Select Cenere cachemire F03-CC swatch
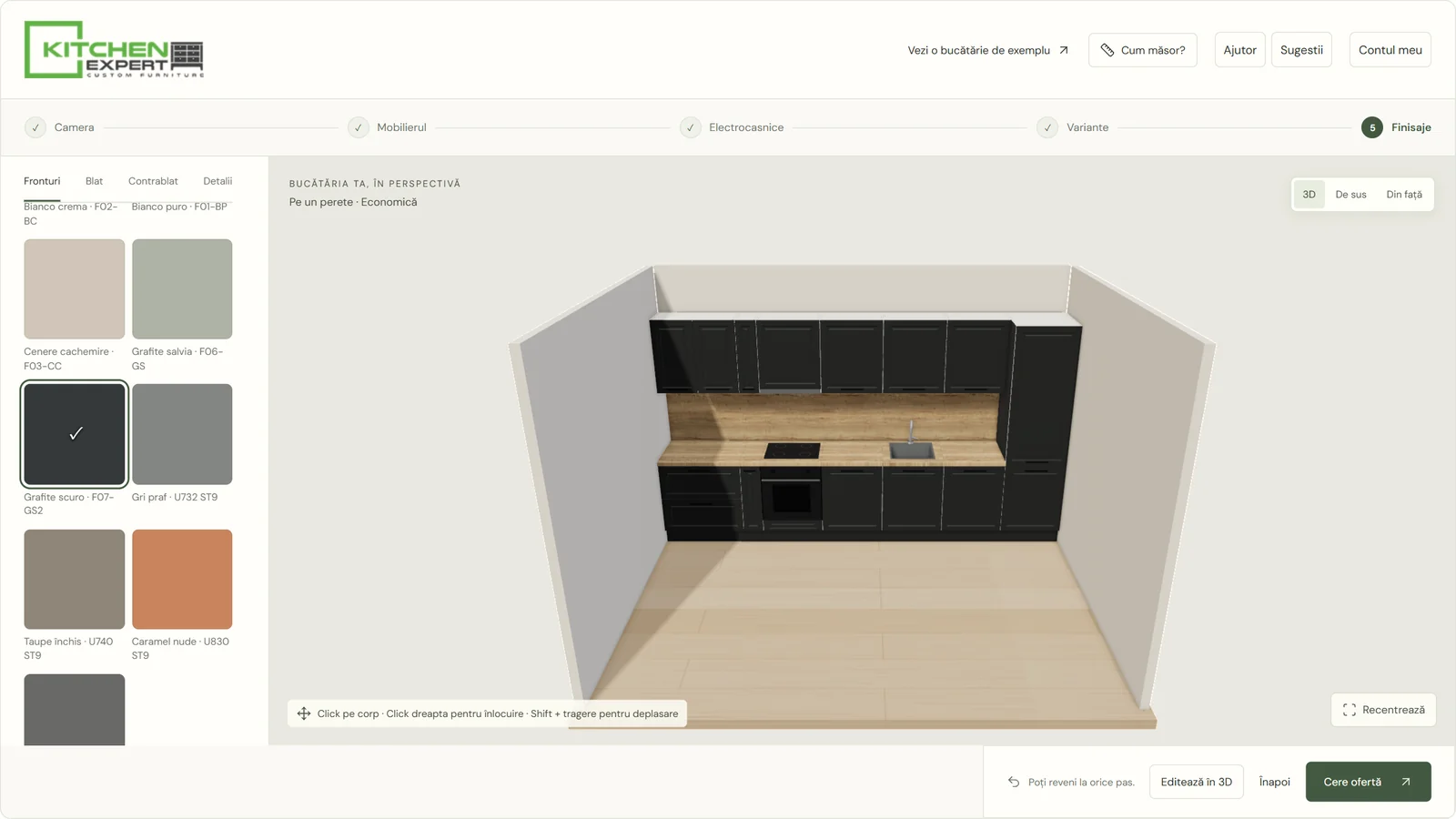 pyautogui.click(x=74, y=288)
